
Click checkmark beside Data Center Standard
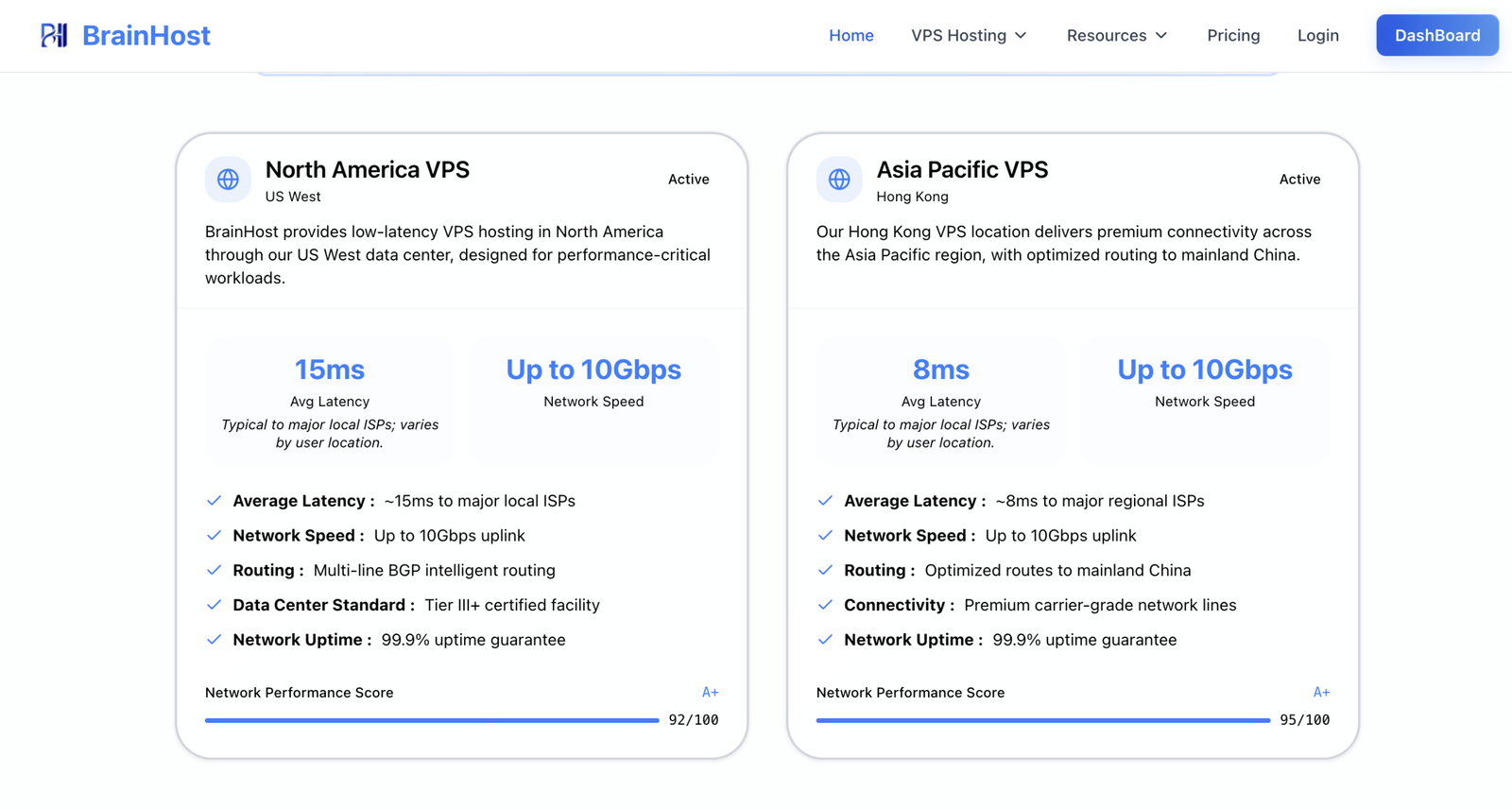point(214,605)
